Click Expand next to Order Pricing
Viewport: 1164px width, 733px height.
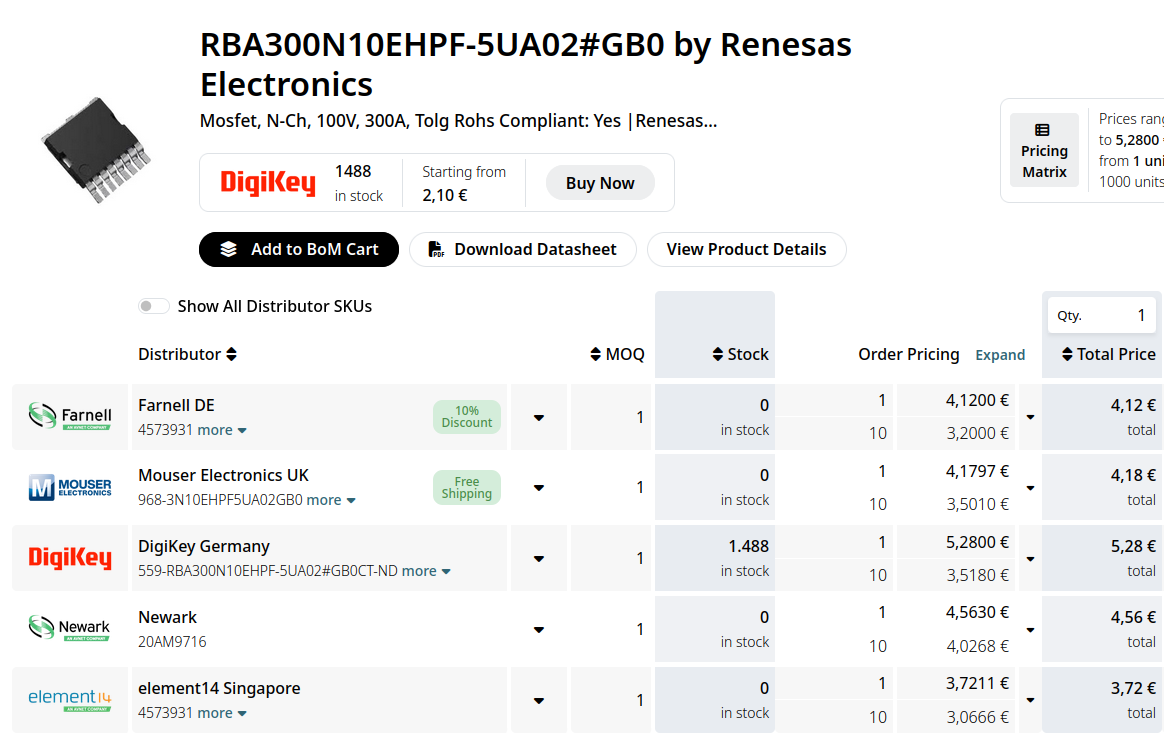(x=1000, y=355)
